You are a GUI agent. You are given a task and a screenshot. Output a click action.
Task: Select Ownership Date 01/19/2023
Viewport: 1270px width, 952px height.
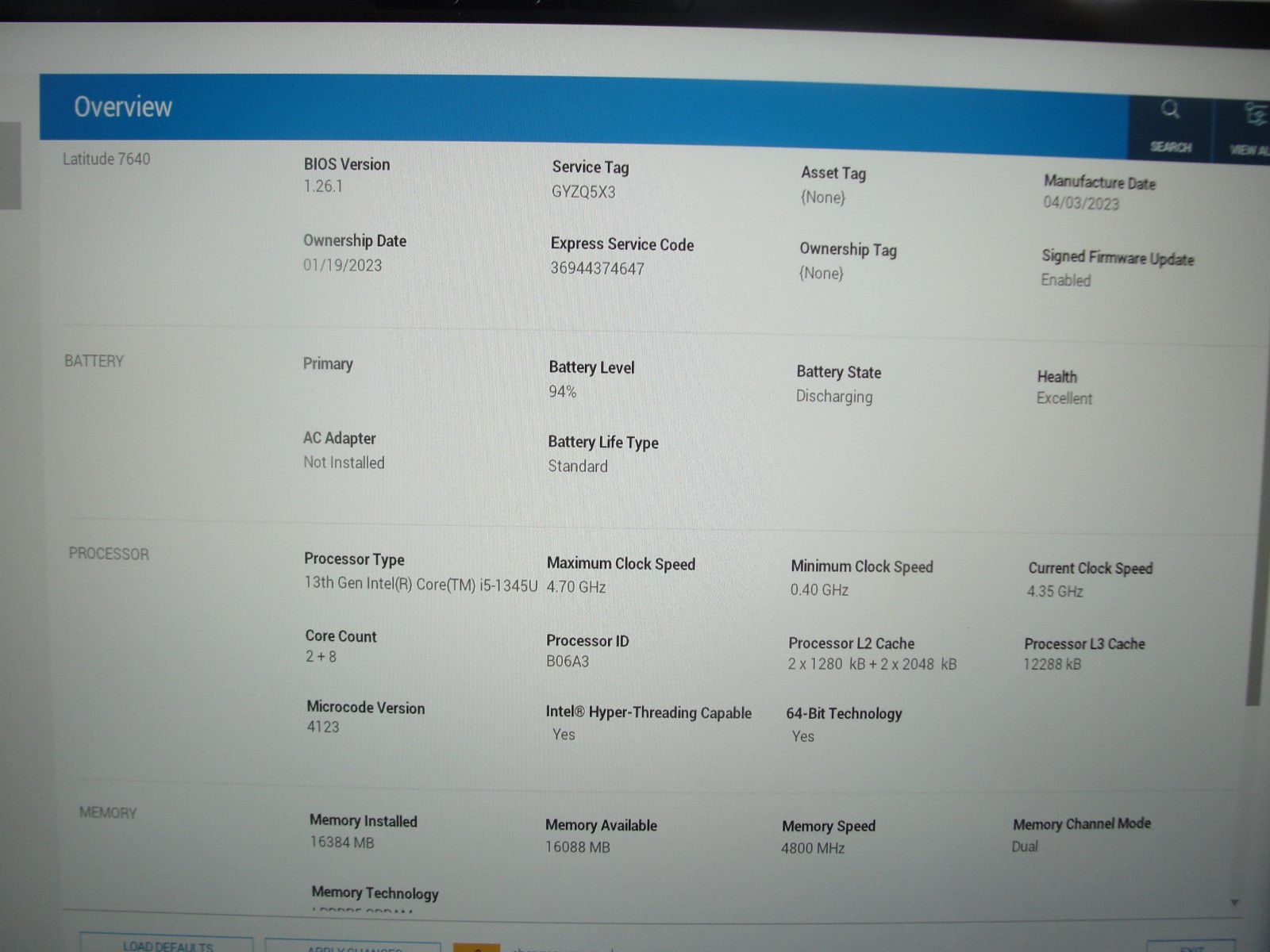342,265
